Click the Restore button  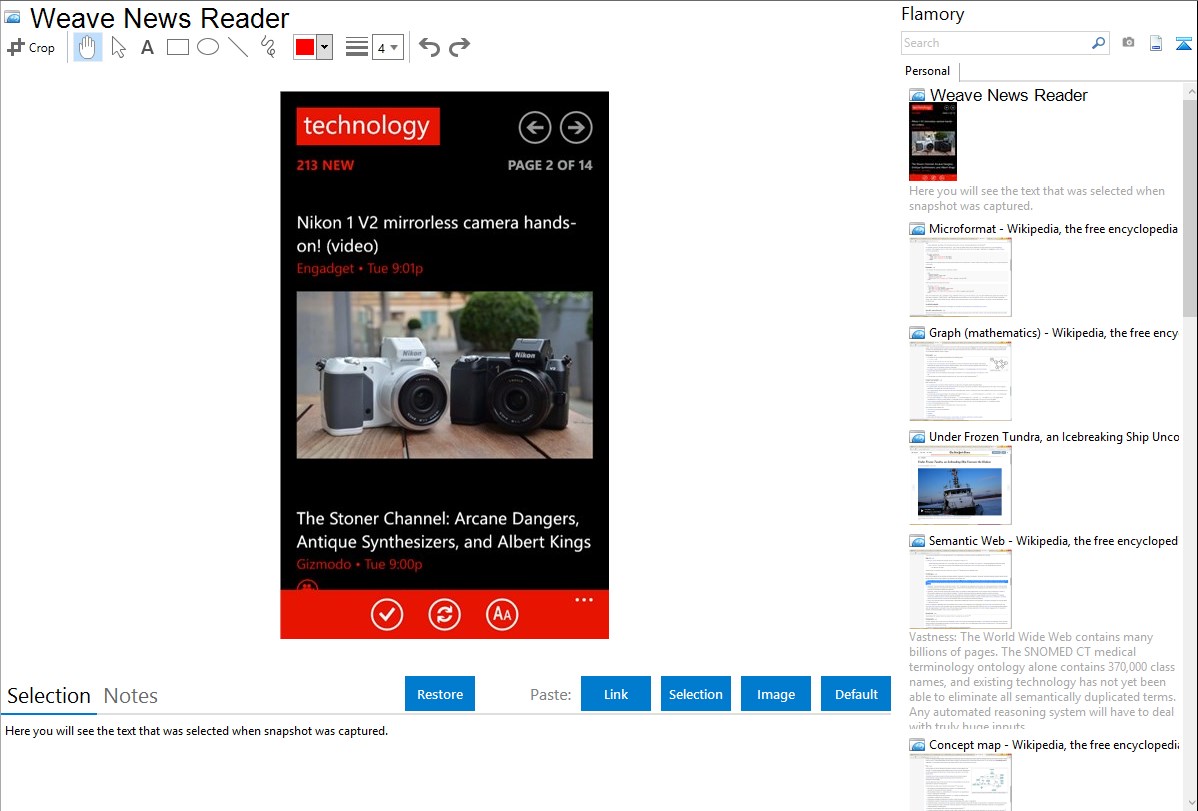tap(440, 694)
